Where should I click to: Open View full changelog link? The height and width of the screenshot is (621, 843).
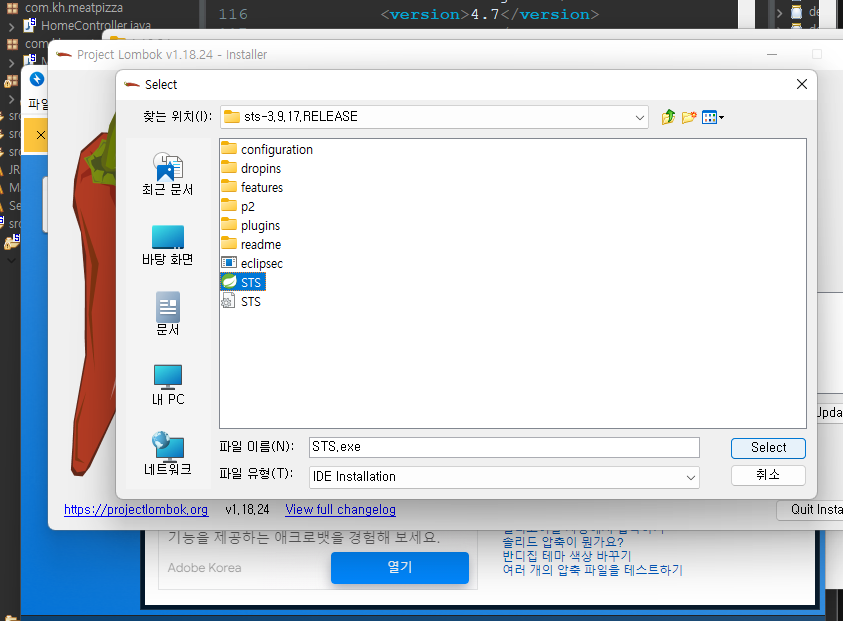[x=340, y=509]
